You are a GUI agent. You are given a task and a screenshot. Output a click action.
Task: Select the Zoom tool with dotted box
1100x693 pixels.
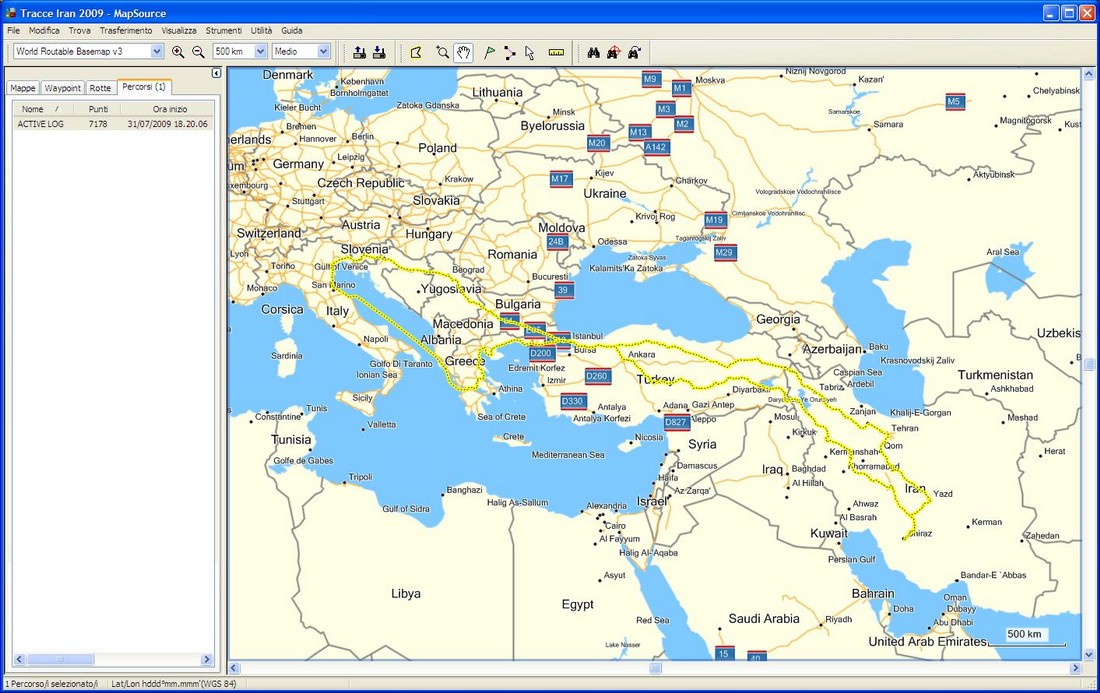pos(442,52)
